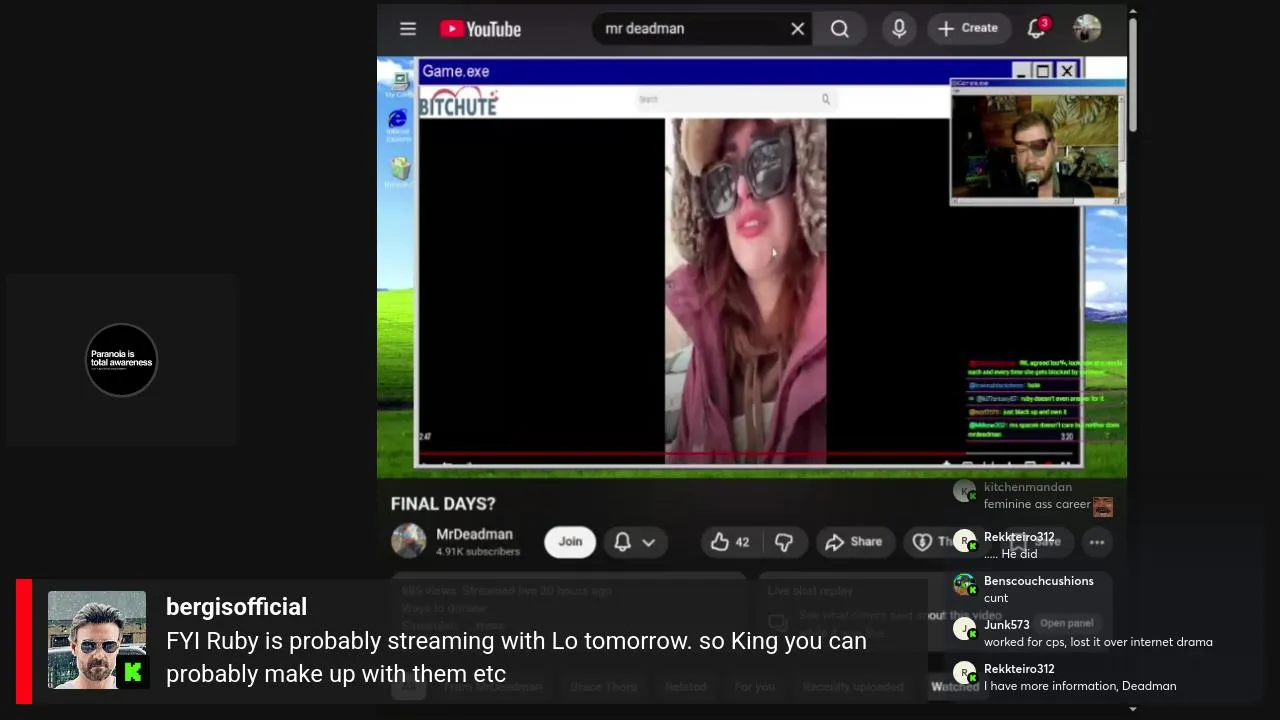This screenshot has height=720, width=1280.
Task: Click the green Kick badge on avatar
Action: point(132,673)
